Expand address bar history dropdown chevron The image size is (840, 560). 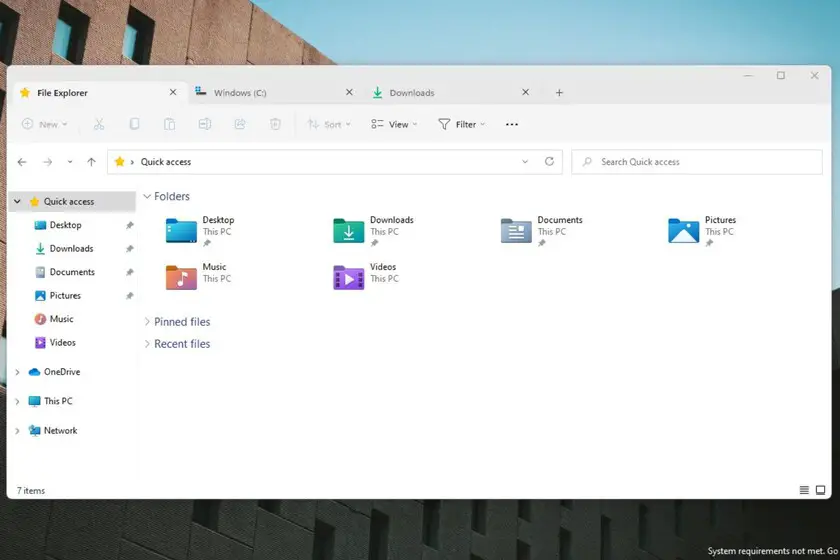tap(525, 161)
